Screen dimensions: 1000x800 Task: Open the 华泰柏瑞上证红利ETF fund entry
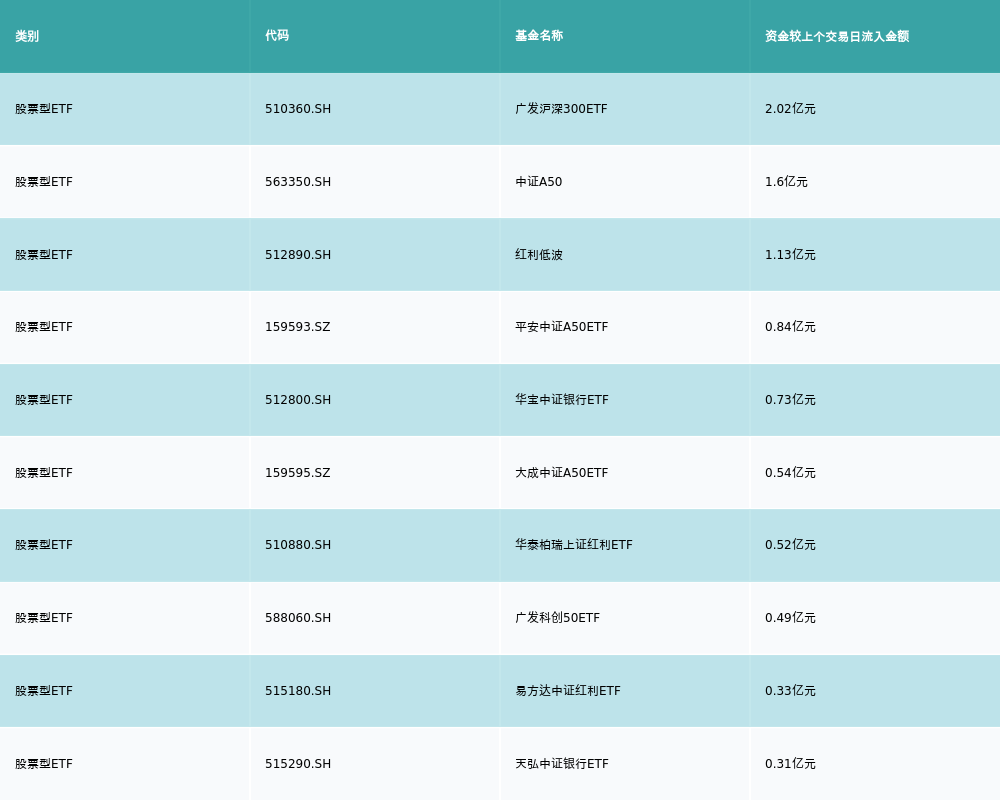coord(573,545)
